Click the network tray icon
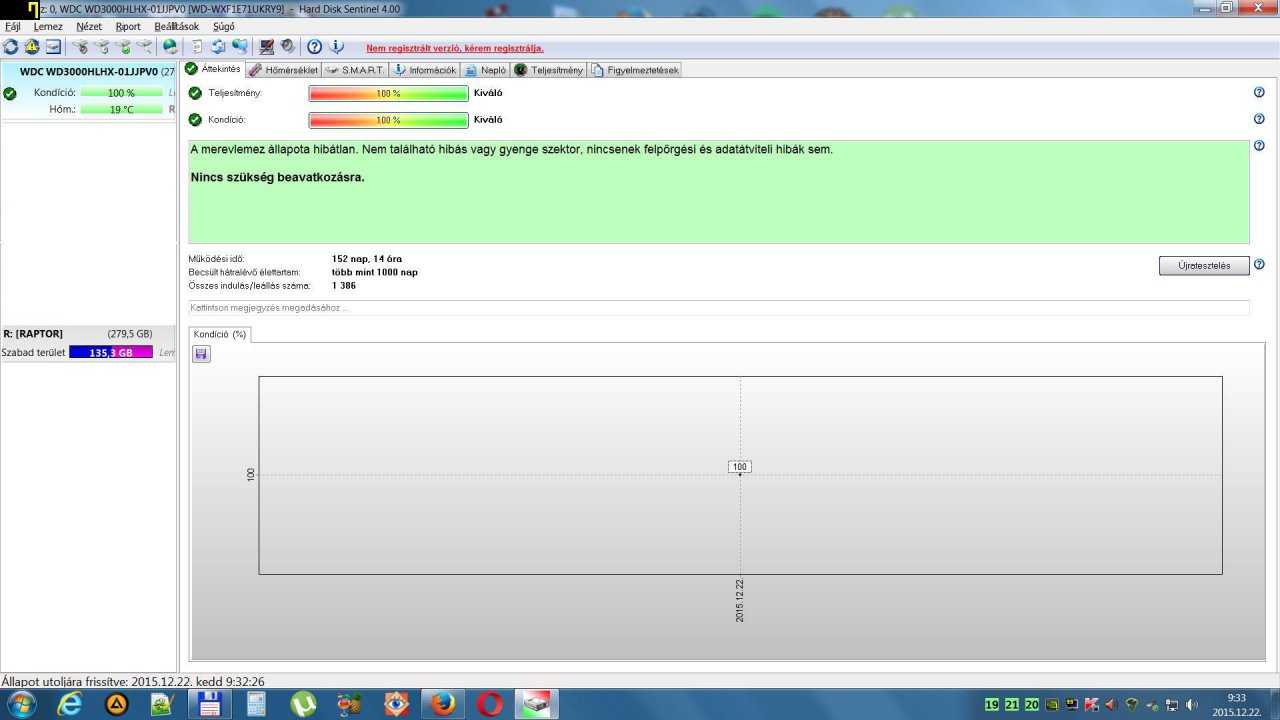Viewport: 1280px width, 720px height. 1172,705
